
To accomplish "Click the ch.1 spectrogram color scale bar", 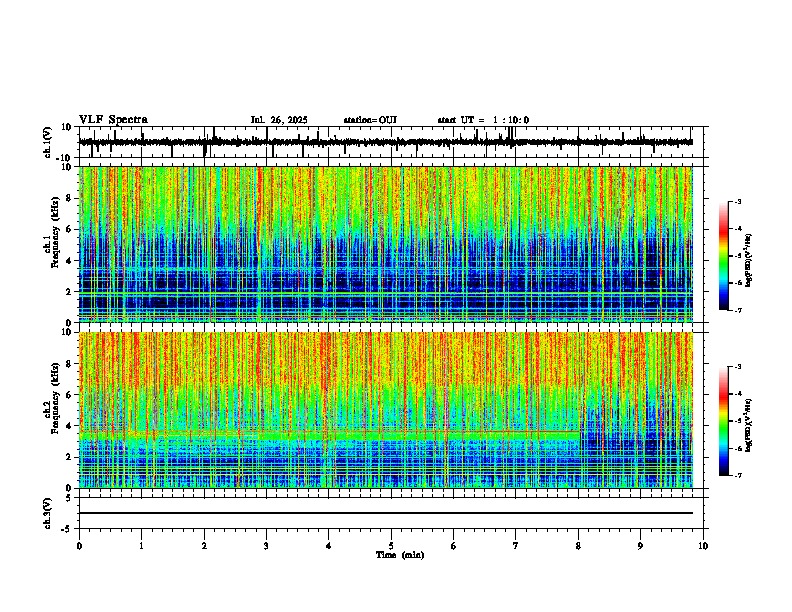I will pyautogui.click(x=724, y=256).
